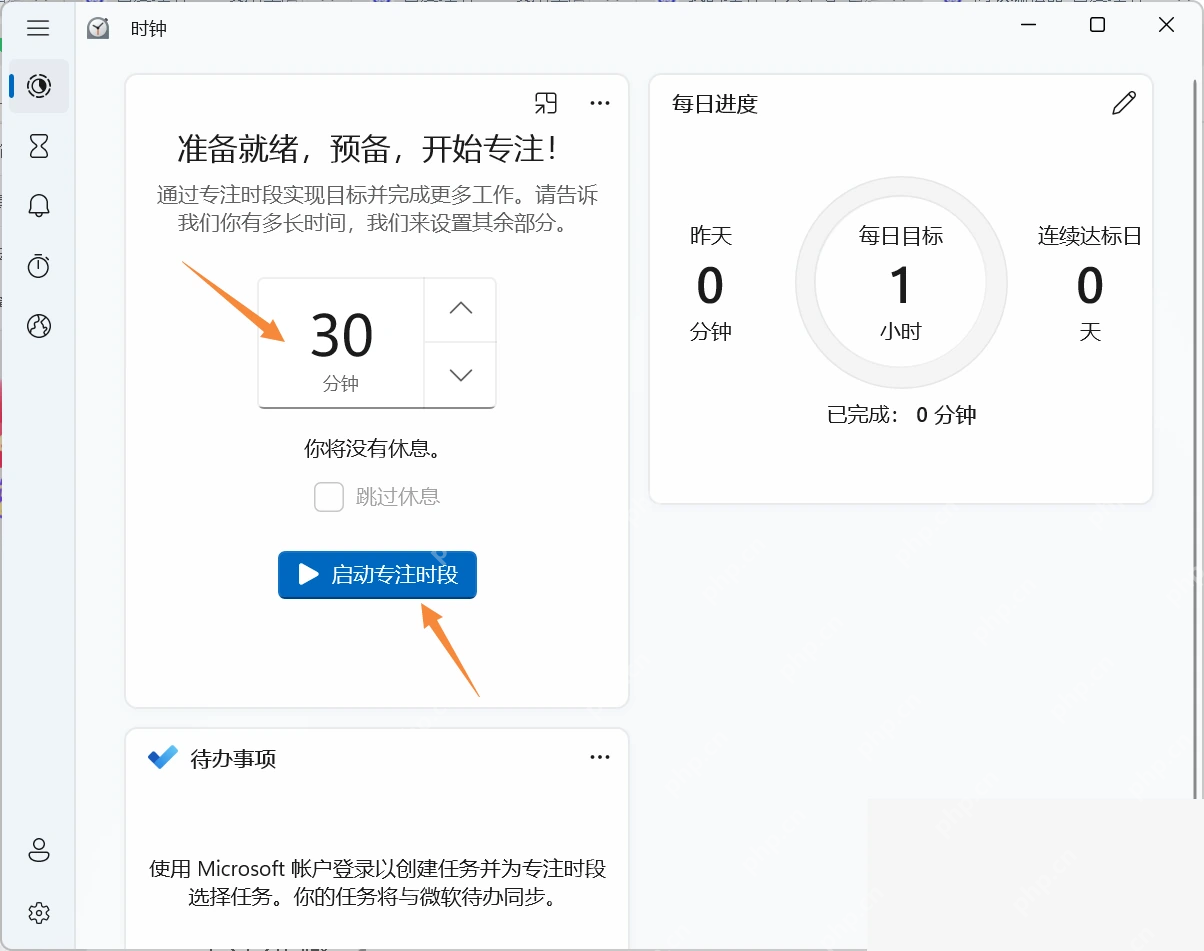Screen dimensions: 1204x951
Task: Toggle the 跳过休息 checkbox
Action: 329,497
